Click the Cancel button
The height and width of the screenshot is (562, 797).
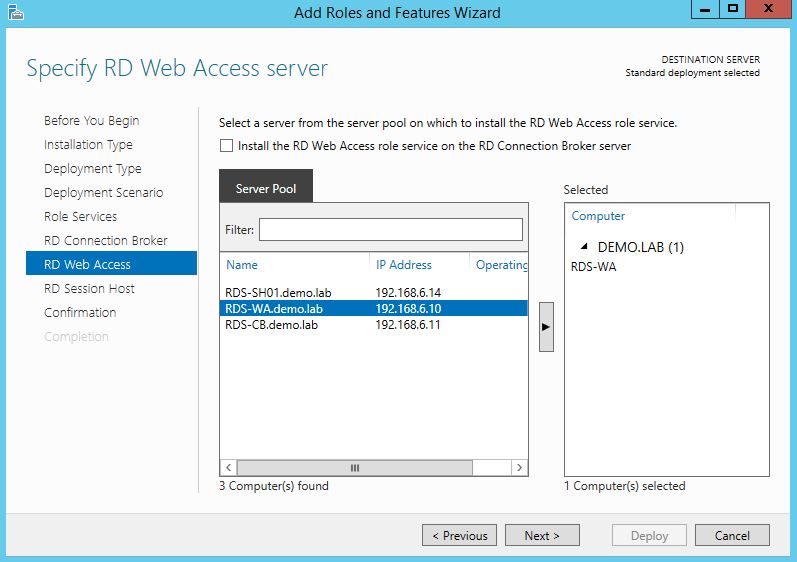pyautogui.click(x=732, y=535)
